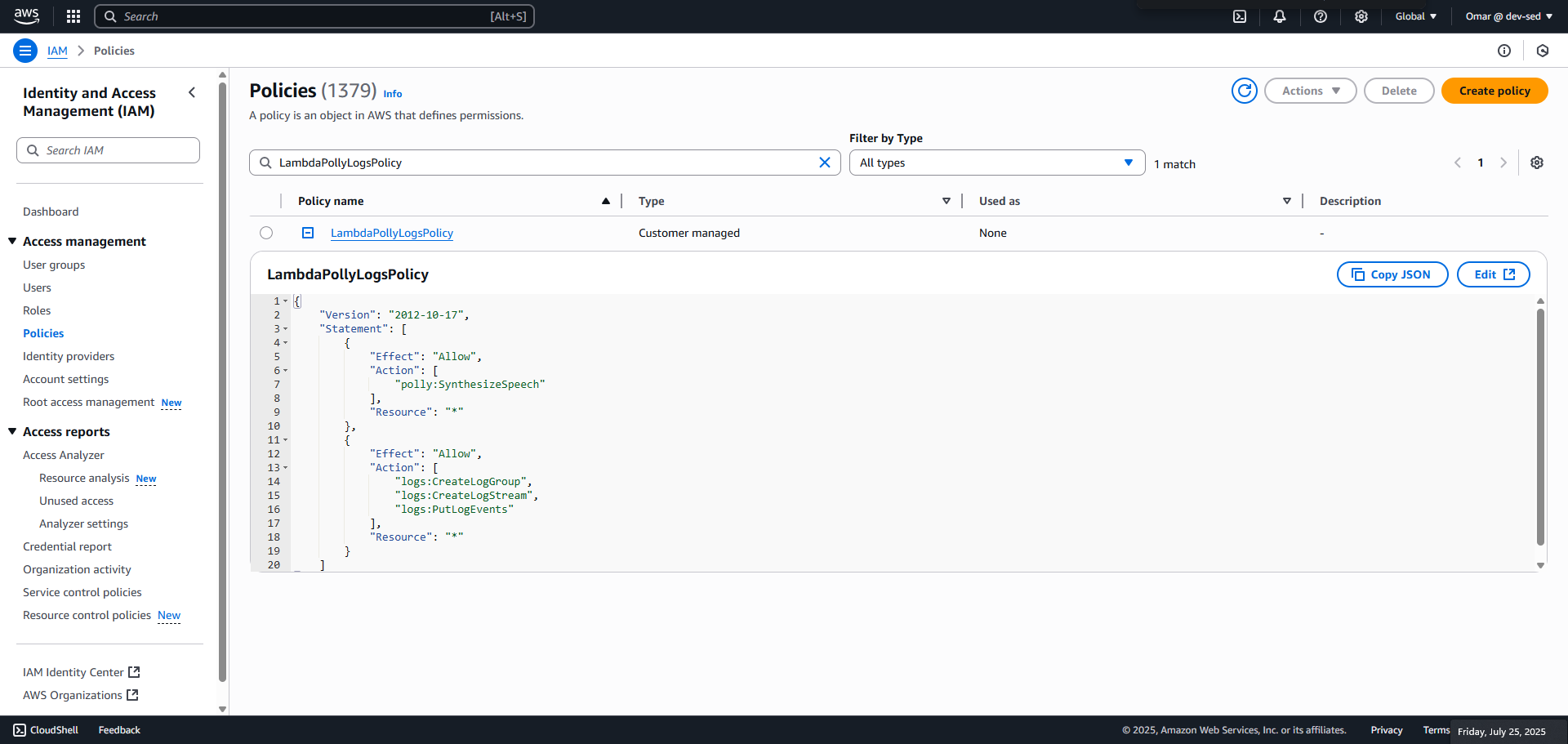Collapse the Access reports section
The width and height of the screenshot is (1568, 744).
tap(12, 431)
